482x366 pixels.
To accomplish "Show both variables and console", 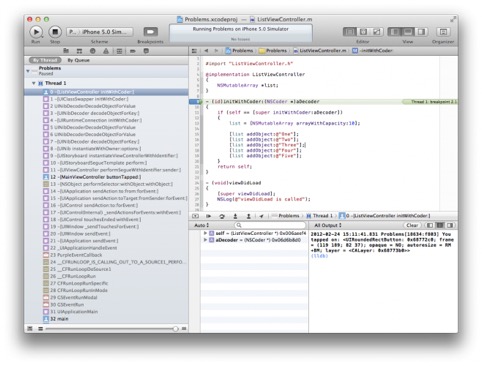I will click(x=440, y=225).
